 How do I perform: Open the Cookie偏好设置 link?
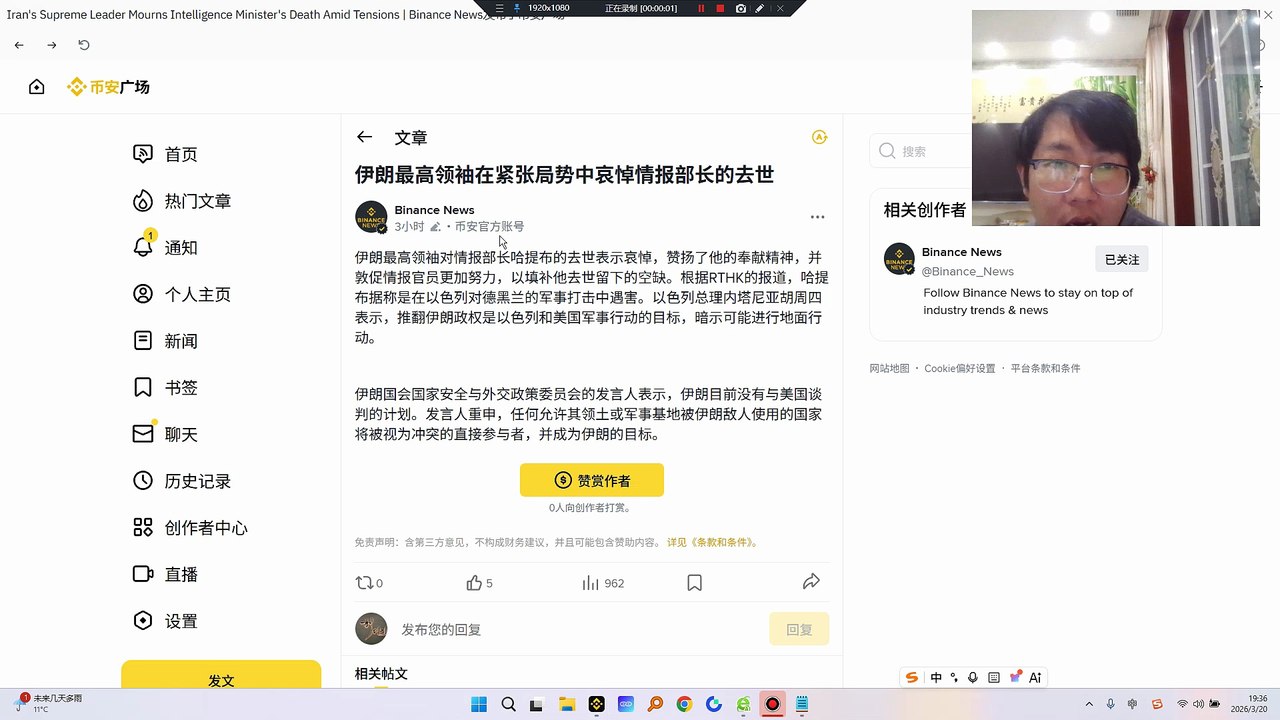pyautogui.click(x=960, y=368)
